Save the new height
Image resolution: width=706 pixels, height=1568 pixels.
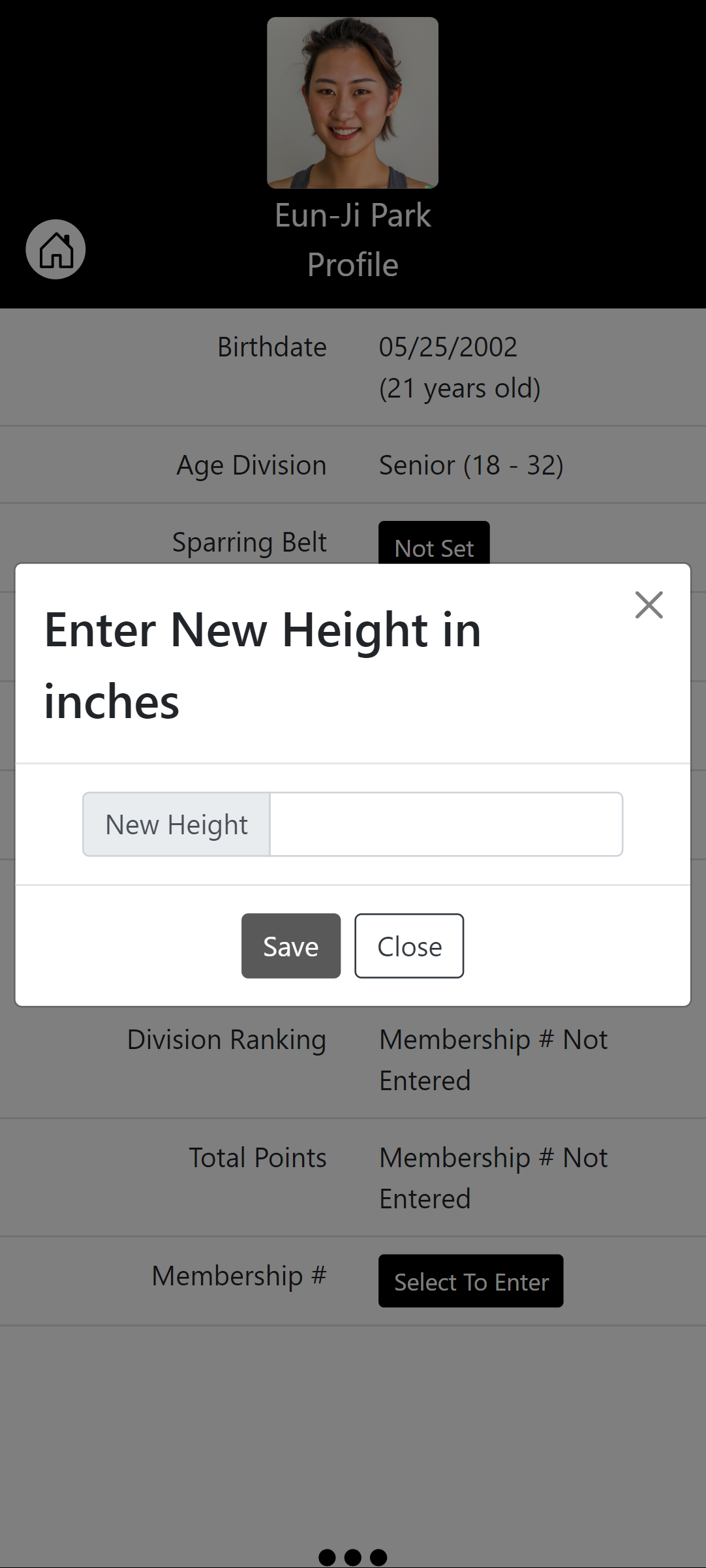[291, 946]
